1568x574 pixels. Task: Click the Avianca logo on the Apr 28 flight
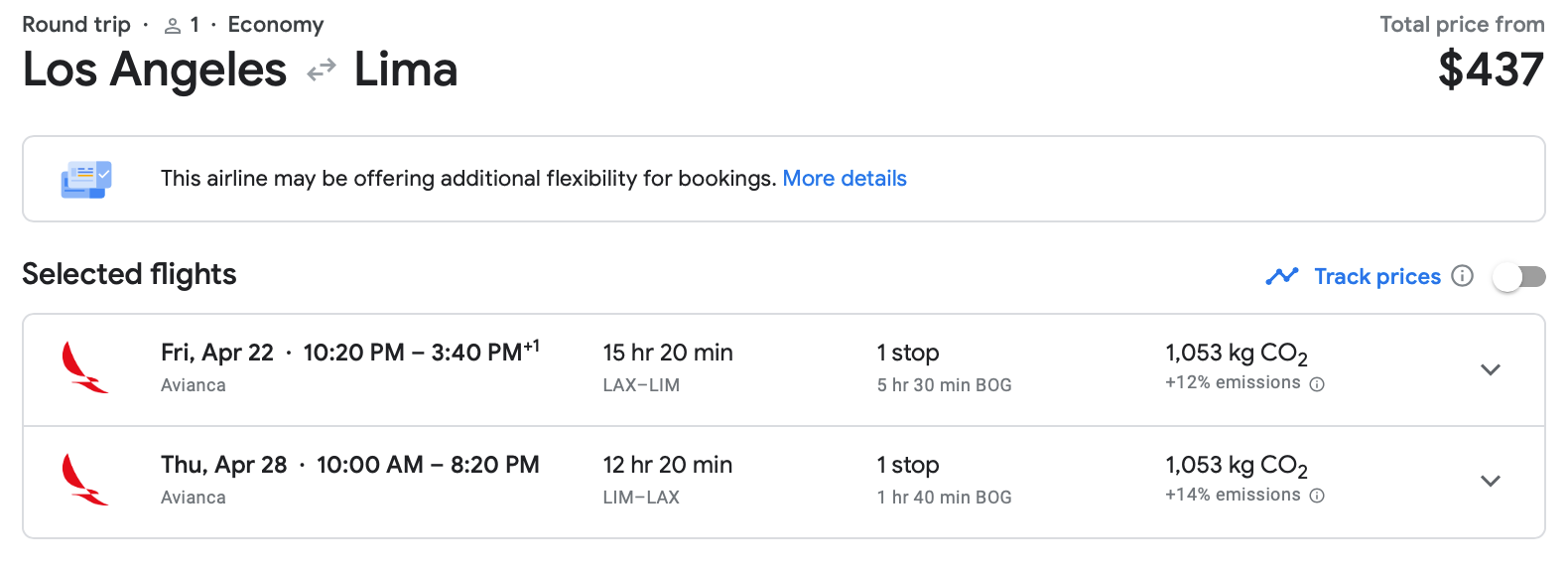[x=84, y=481]
